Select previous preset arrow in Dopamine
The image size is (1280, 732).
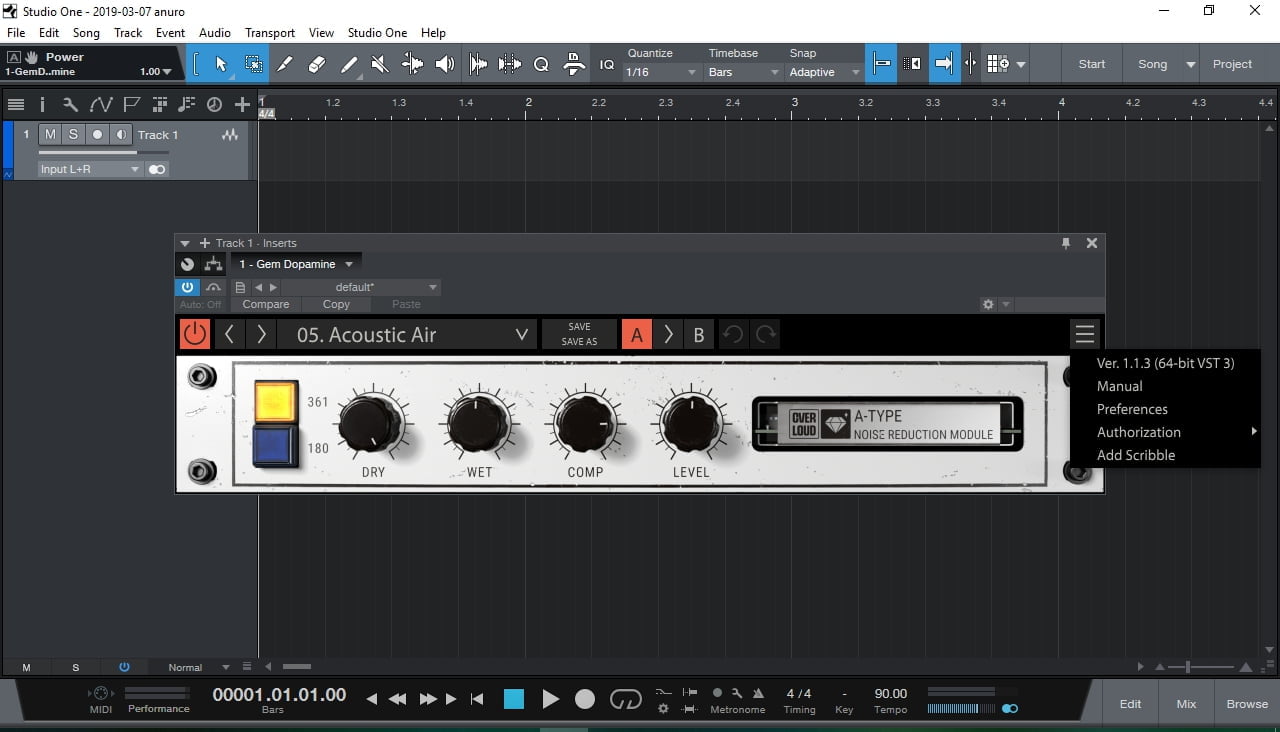(229, 334)
